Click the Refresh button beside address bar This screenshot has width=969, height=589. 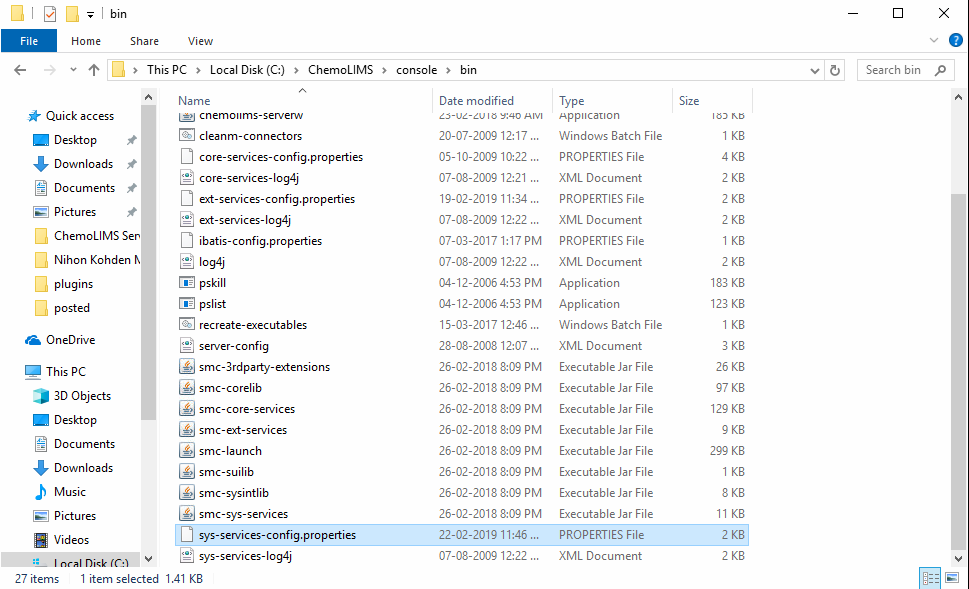coord(836,70)
